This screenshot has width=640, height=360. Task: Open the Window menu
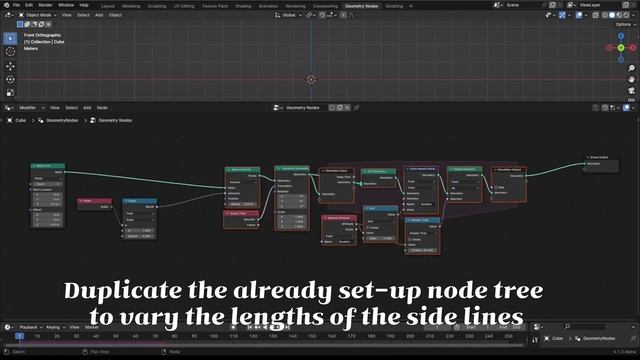point(66,5)
